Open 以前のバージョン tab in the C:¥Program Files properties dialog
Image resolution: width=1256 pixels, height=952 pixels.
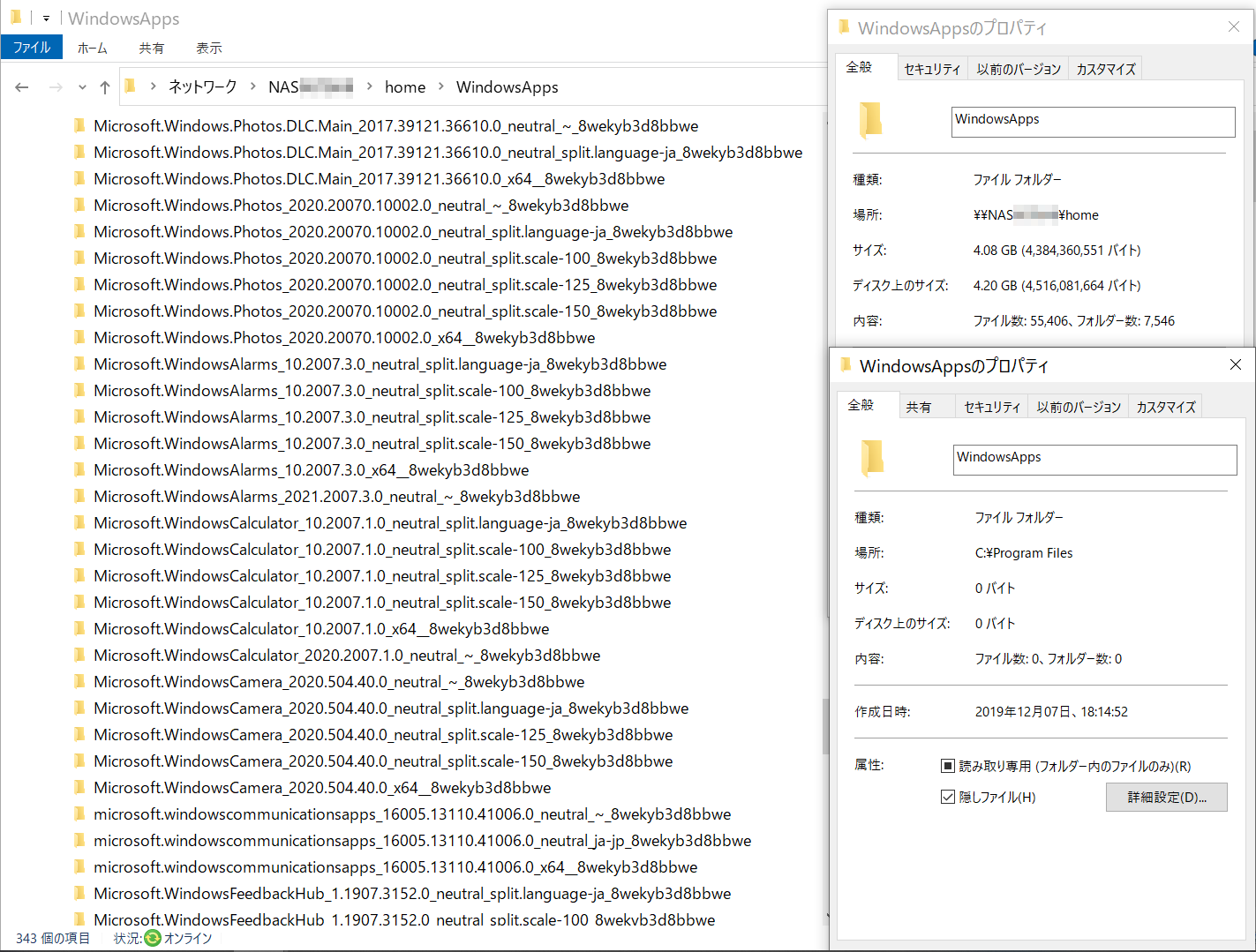point(1079,407)
